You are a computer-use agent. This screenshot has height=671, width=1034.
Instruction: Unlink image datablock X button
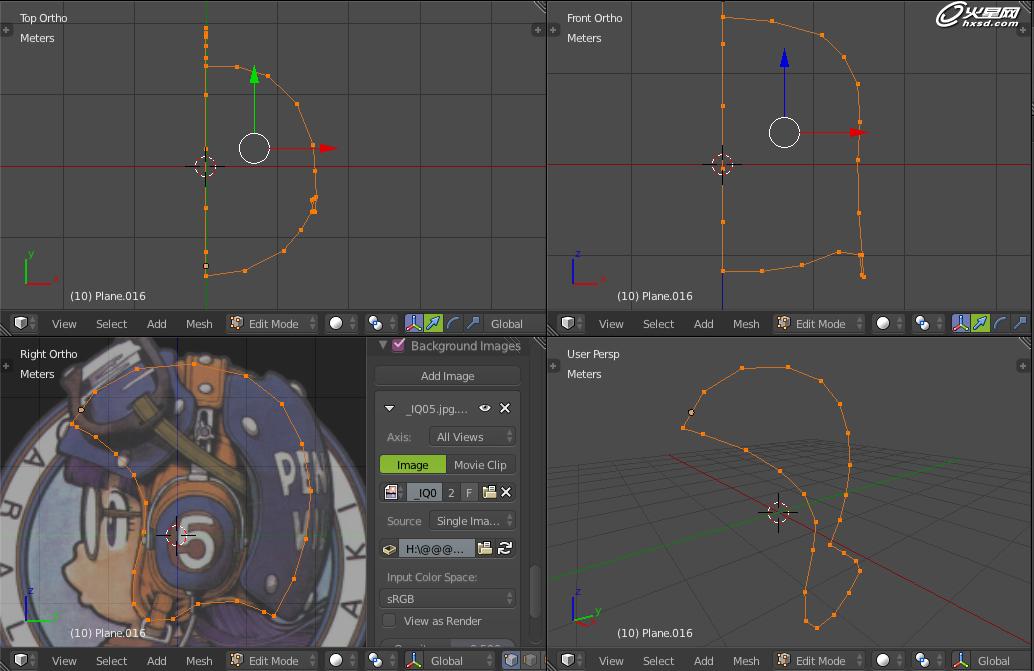506,492
